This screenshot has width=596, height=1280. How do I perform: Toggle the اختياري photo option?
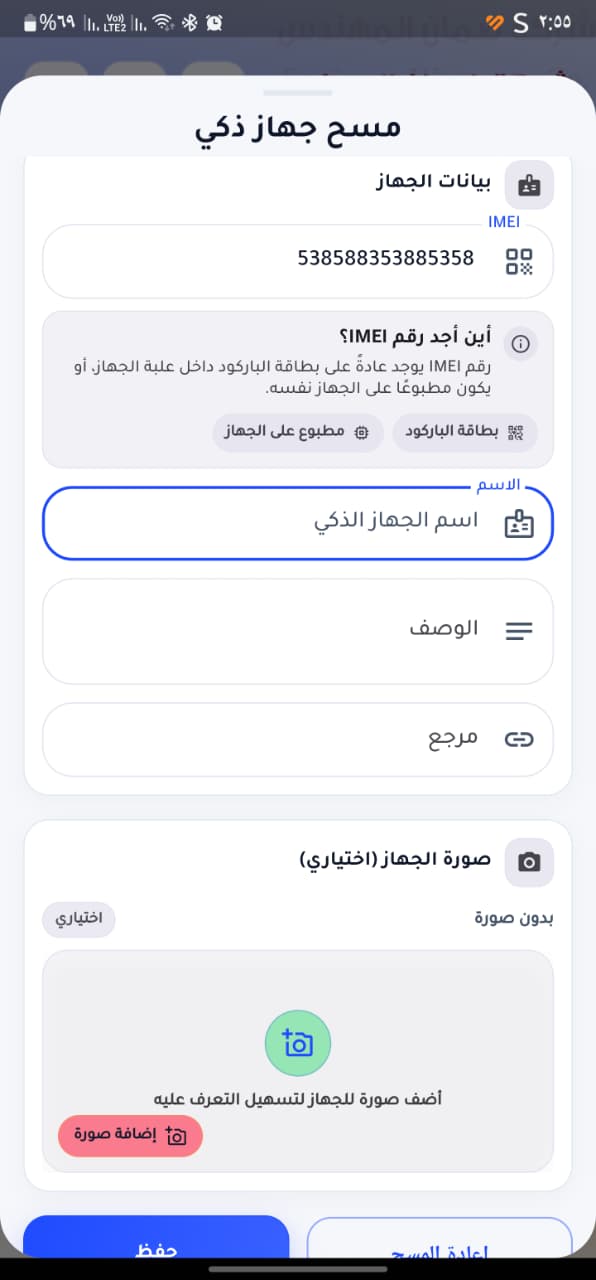click(x=78, y=919)
